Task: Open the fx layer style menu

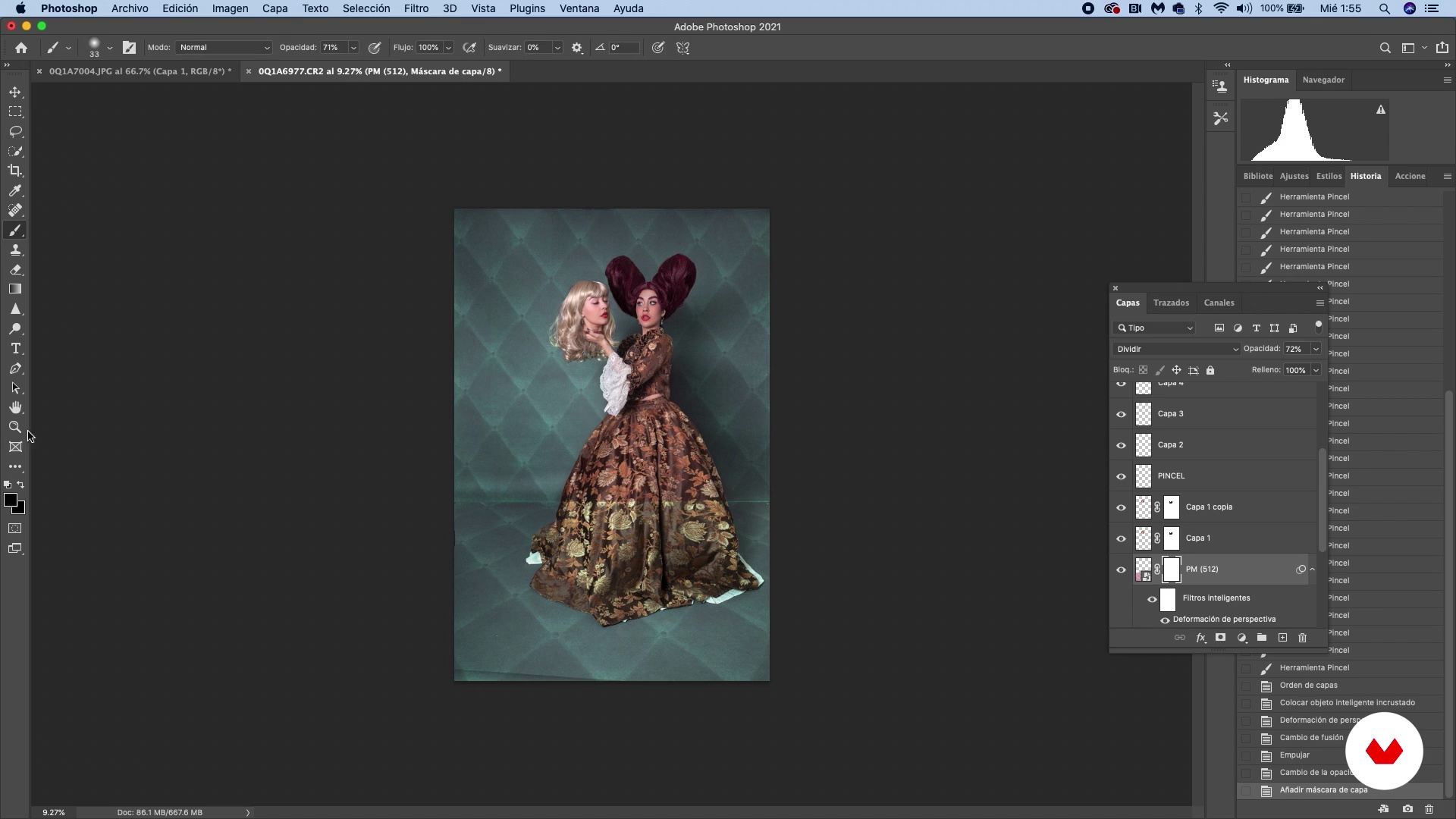Action: tap(1200, 638)
